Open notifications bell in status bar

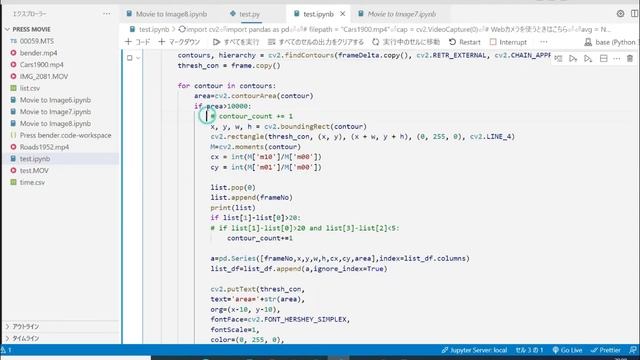633,350
